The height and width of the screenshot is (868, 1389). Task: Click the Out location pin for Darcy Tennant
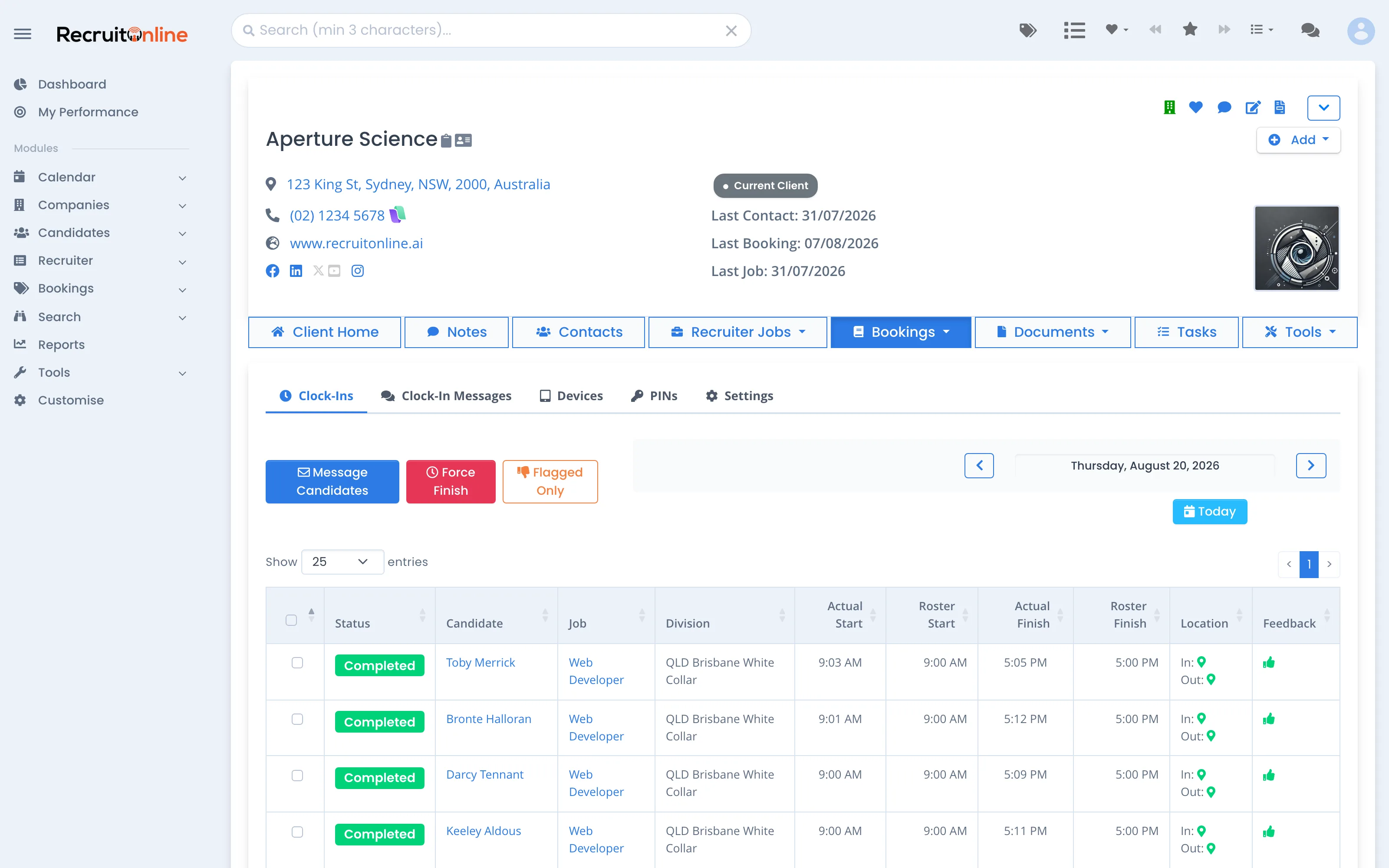(1211, 792)
